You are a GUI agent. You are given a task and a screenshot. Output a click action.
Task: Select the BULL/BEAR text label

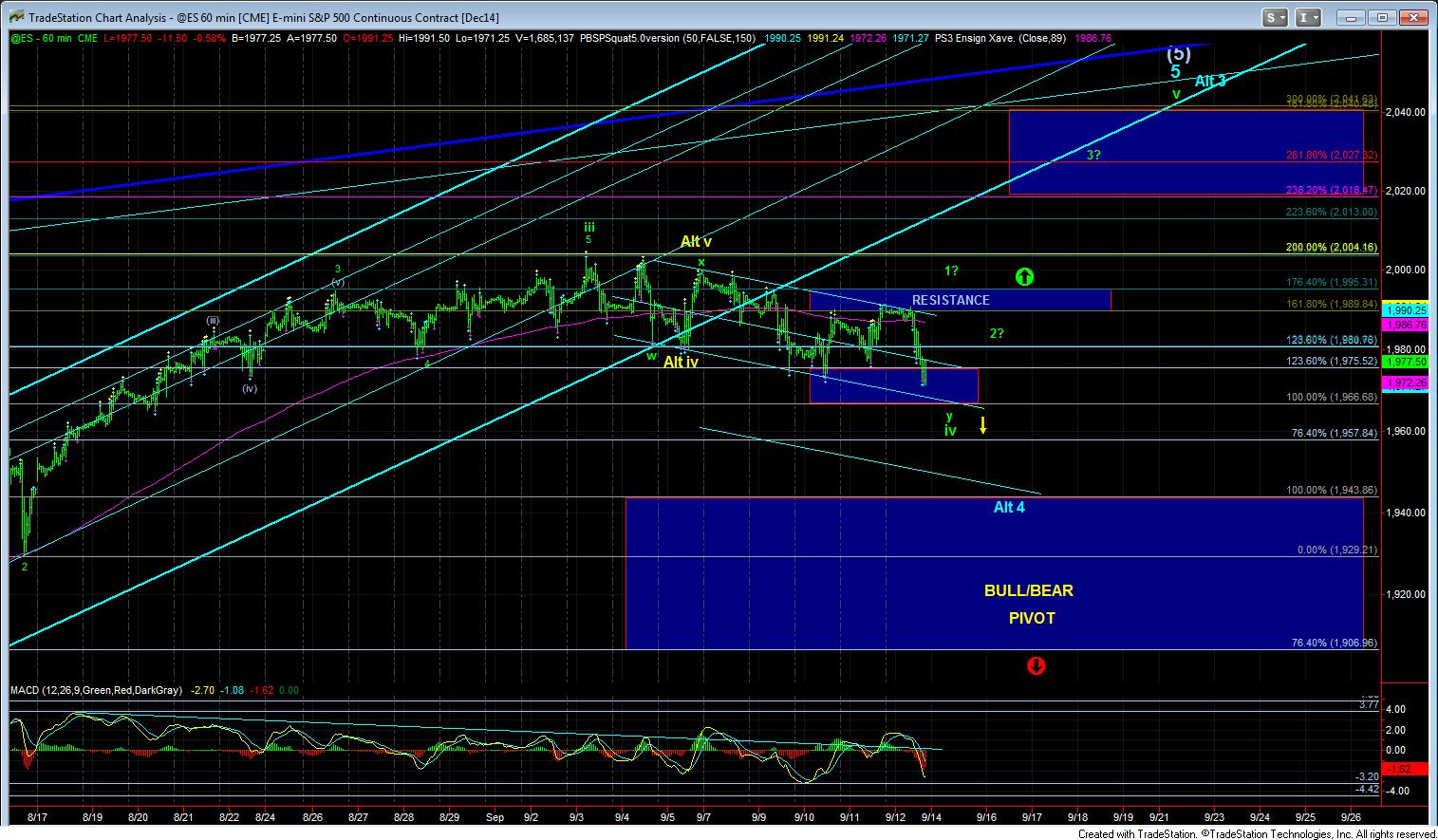1029,590
